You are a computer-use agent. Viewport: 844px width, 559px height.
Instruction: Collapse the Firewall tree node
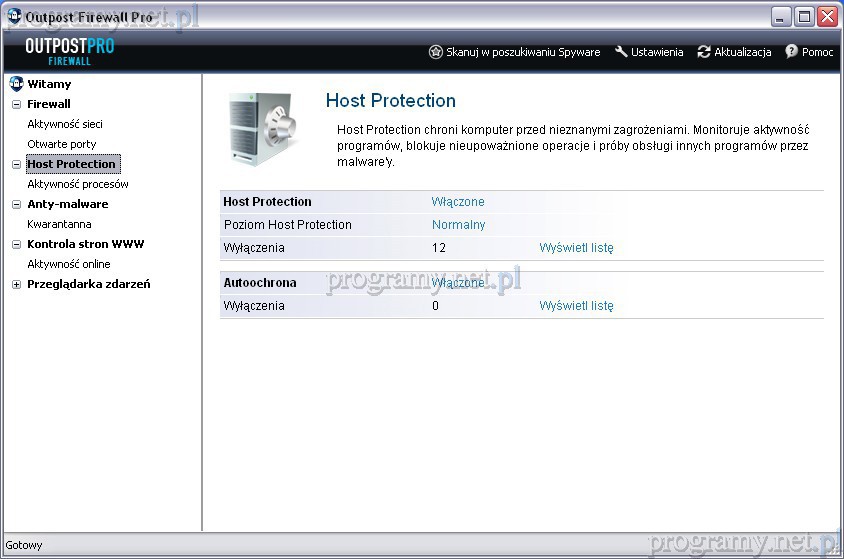click(x=16, y=104)
